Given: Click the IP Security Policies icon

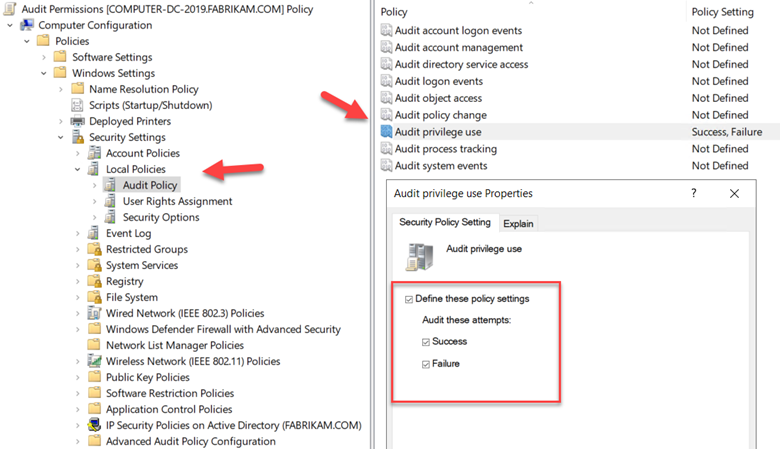Looking at the screenshot, I should tap(94, 425).
